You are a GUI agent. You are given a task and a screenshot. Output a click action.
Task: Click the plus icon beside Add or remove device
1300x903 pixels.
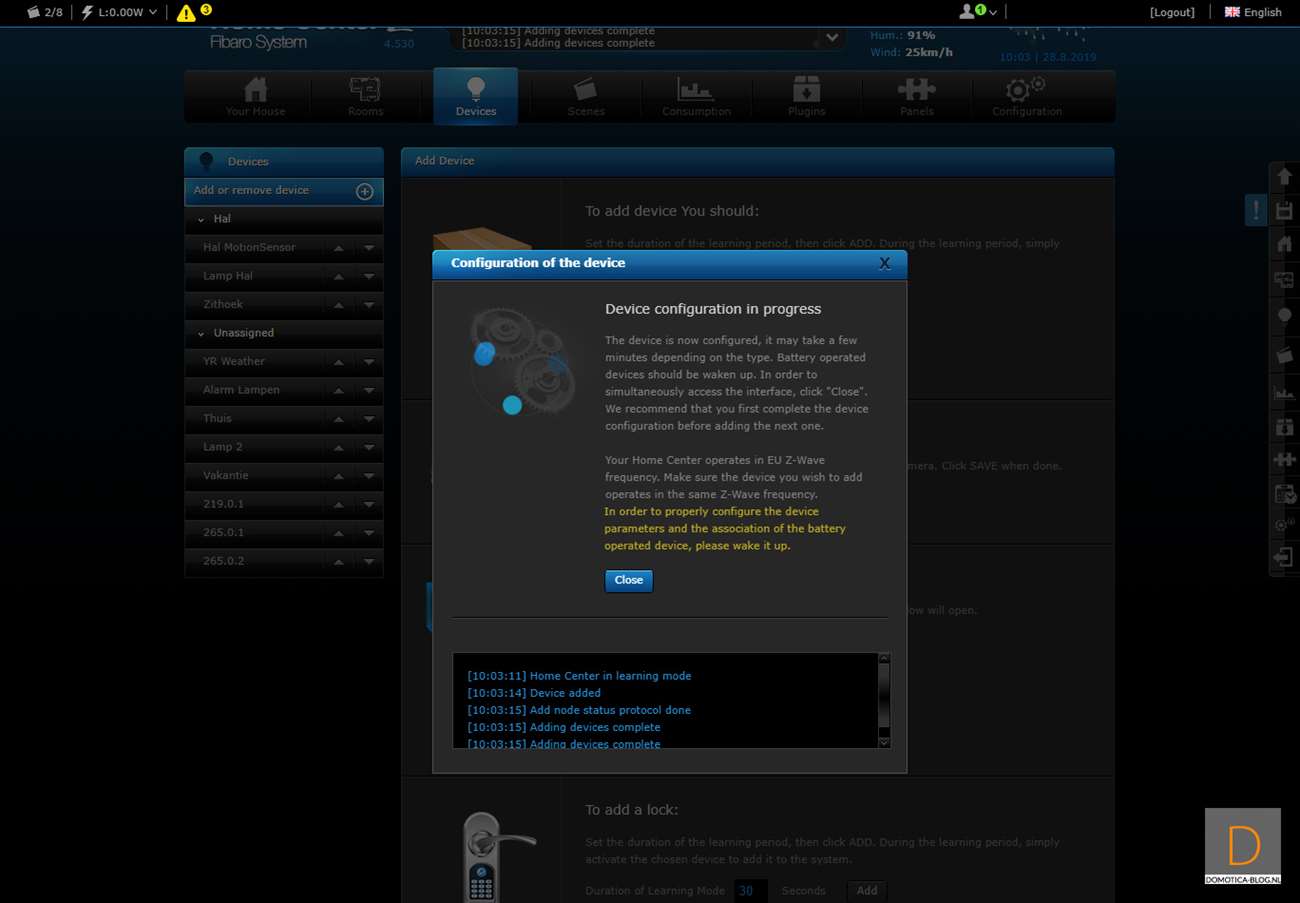(365, 191)
